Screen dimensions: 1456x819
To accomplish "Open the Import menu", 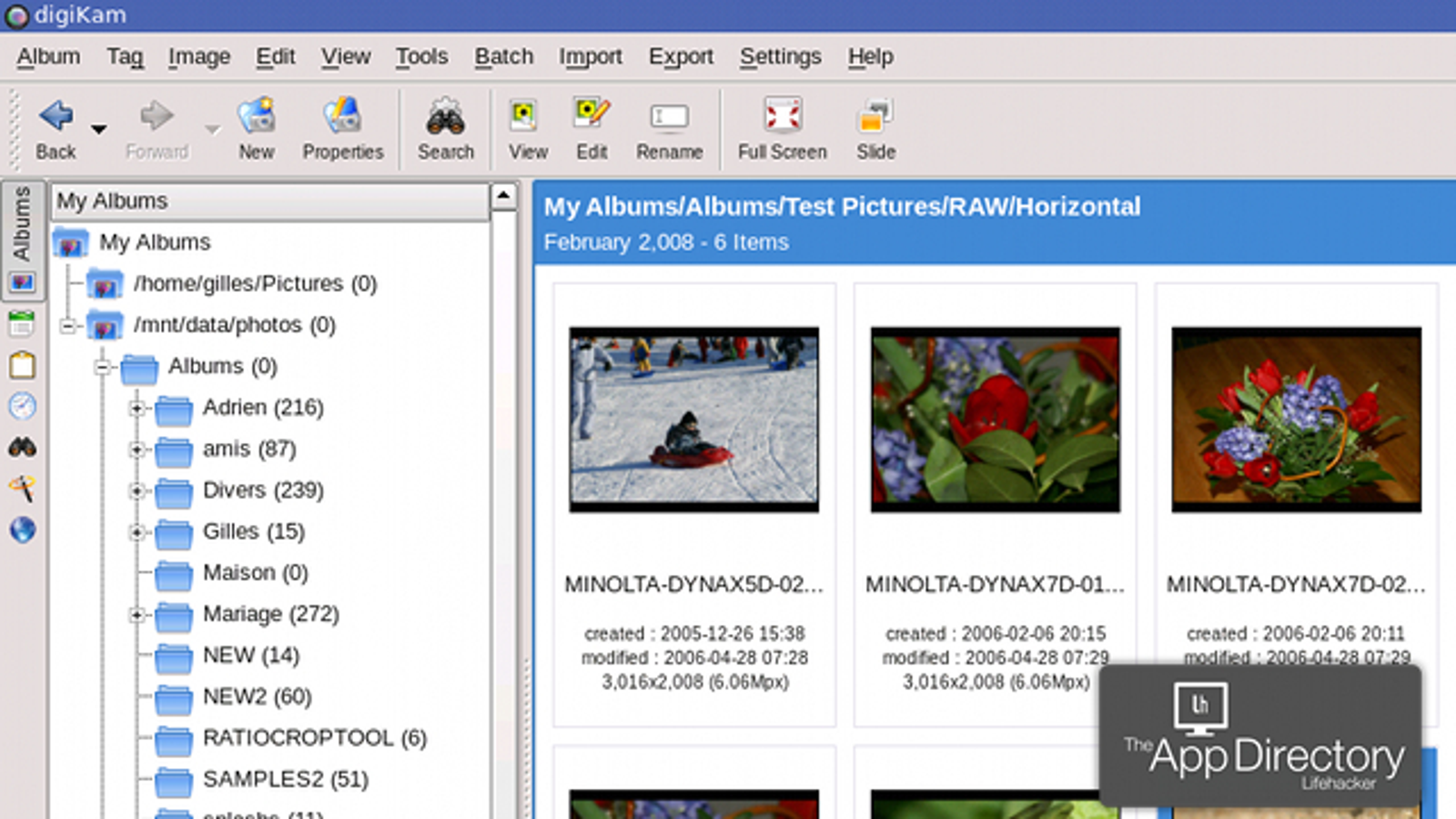I will [591, 56].
